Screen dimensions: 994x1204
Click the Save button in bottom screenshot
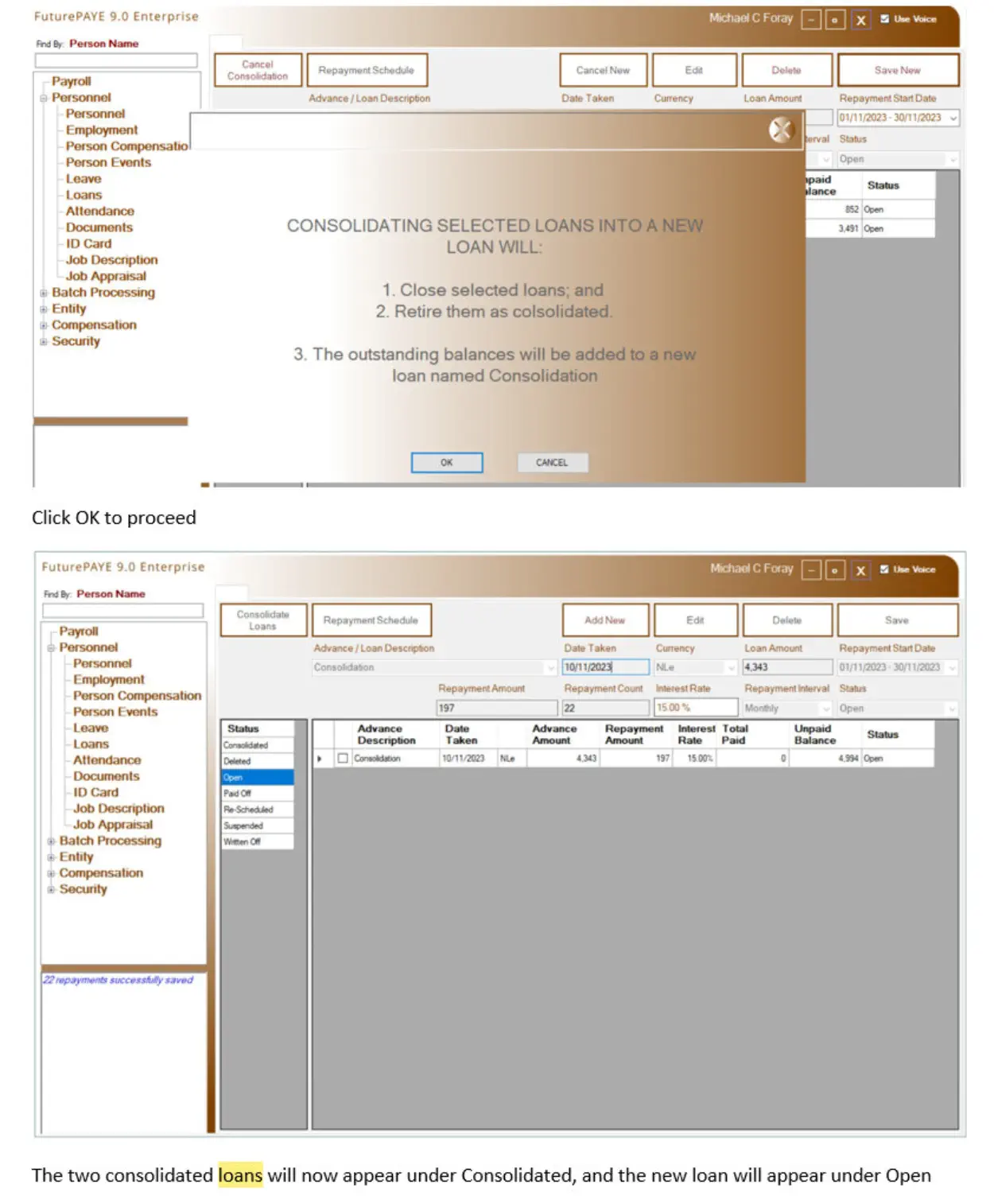click(897, 620)
